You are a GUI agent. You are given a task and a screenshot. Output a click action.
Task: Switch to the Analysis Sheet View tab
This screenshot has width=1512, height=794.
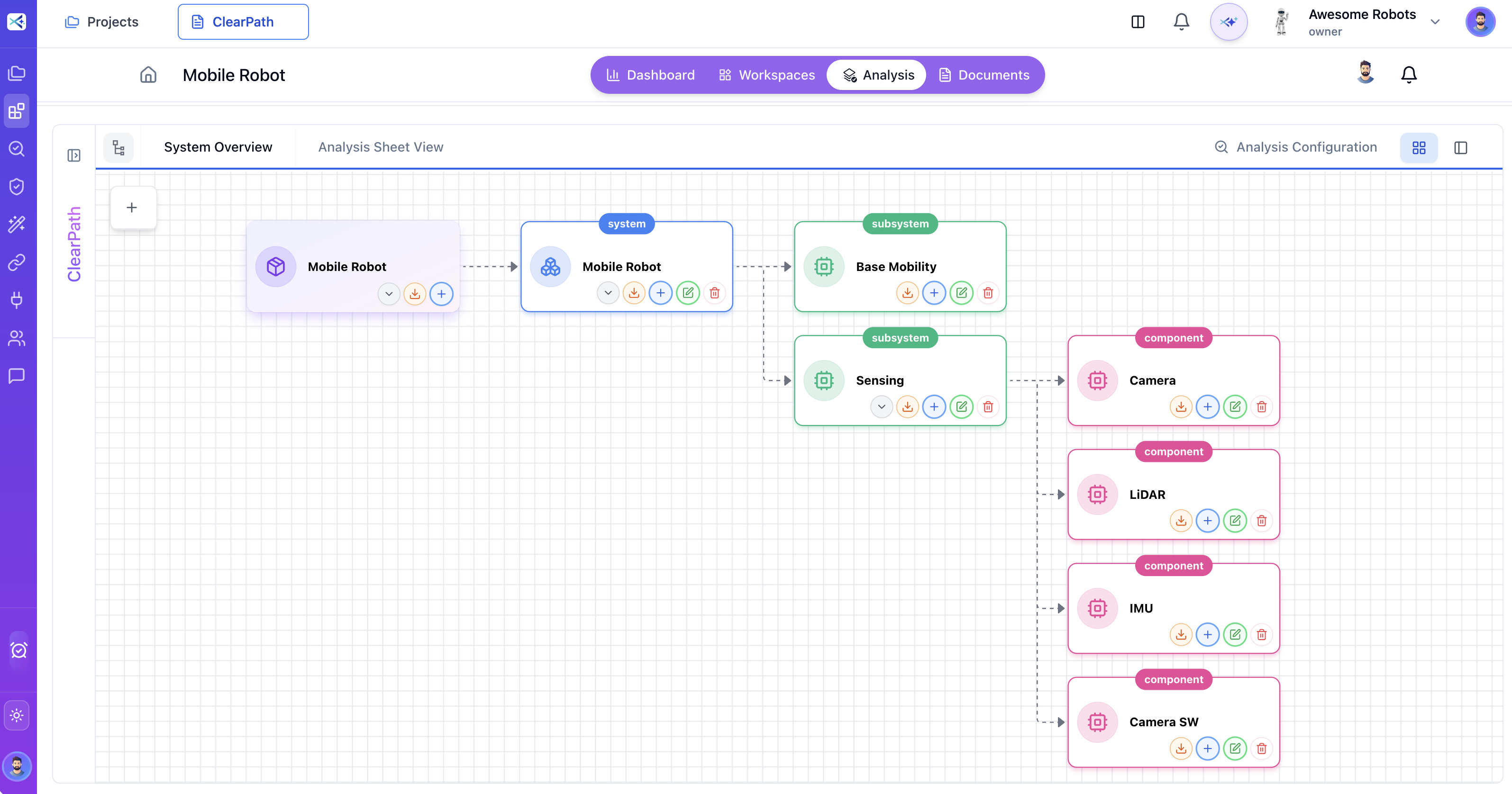coord(380,147)
